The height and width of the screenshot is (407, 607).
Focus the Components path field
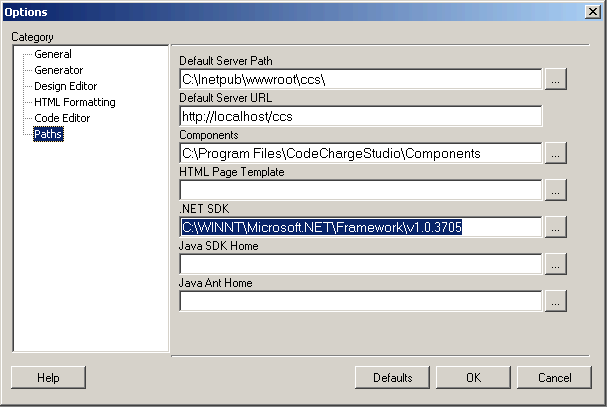[360, 153]
